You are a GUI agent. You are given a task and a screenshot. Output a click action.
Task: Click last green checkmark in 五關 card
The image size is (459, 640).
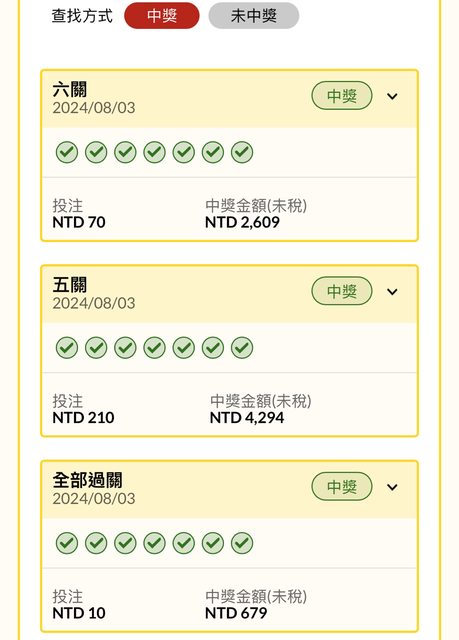click(242, 348)
